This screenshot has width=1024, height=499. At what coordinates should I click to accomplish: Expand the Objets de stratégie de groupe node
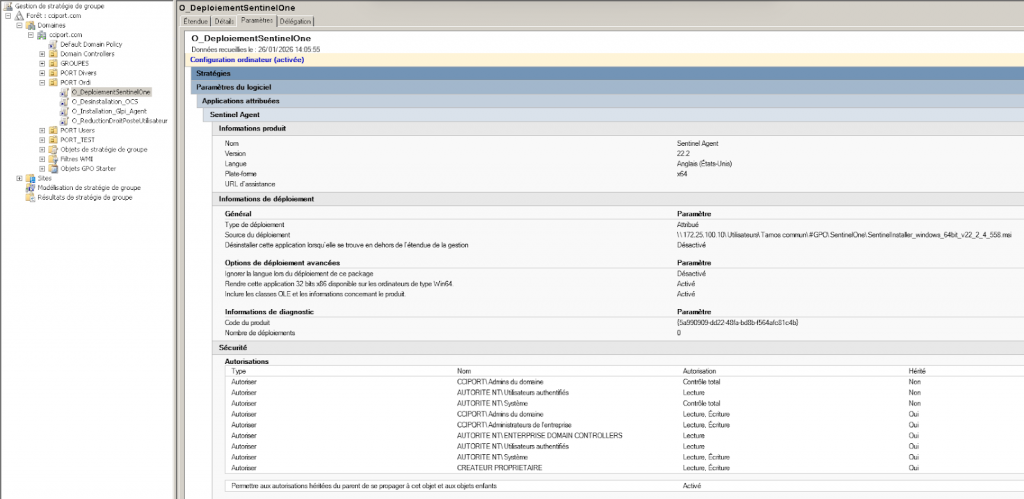(x=42, y=150)
